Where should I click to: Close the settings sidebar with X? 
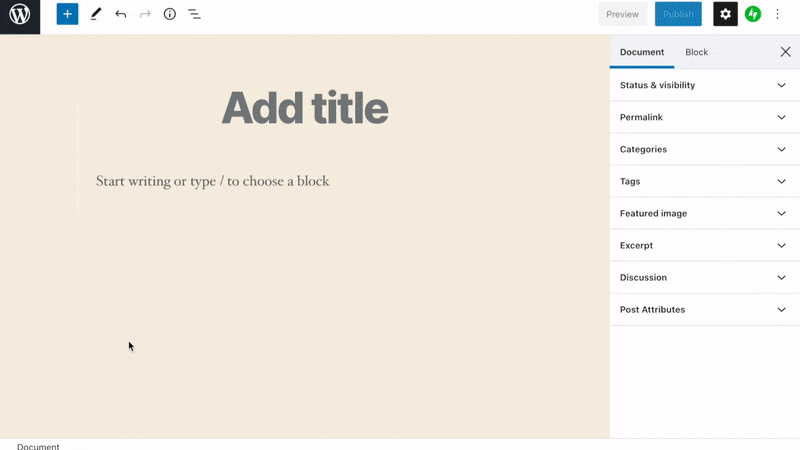785,52
